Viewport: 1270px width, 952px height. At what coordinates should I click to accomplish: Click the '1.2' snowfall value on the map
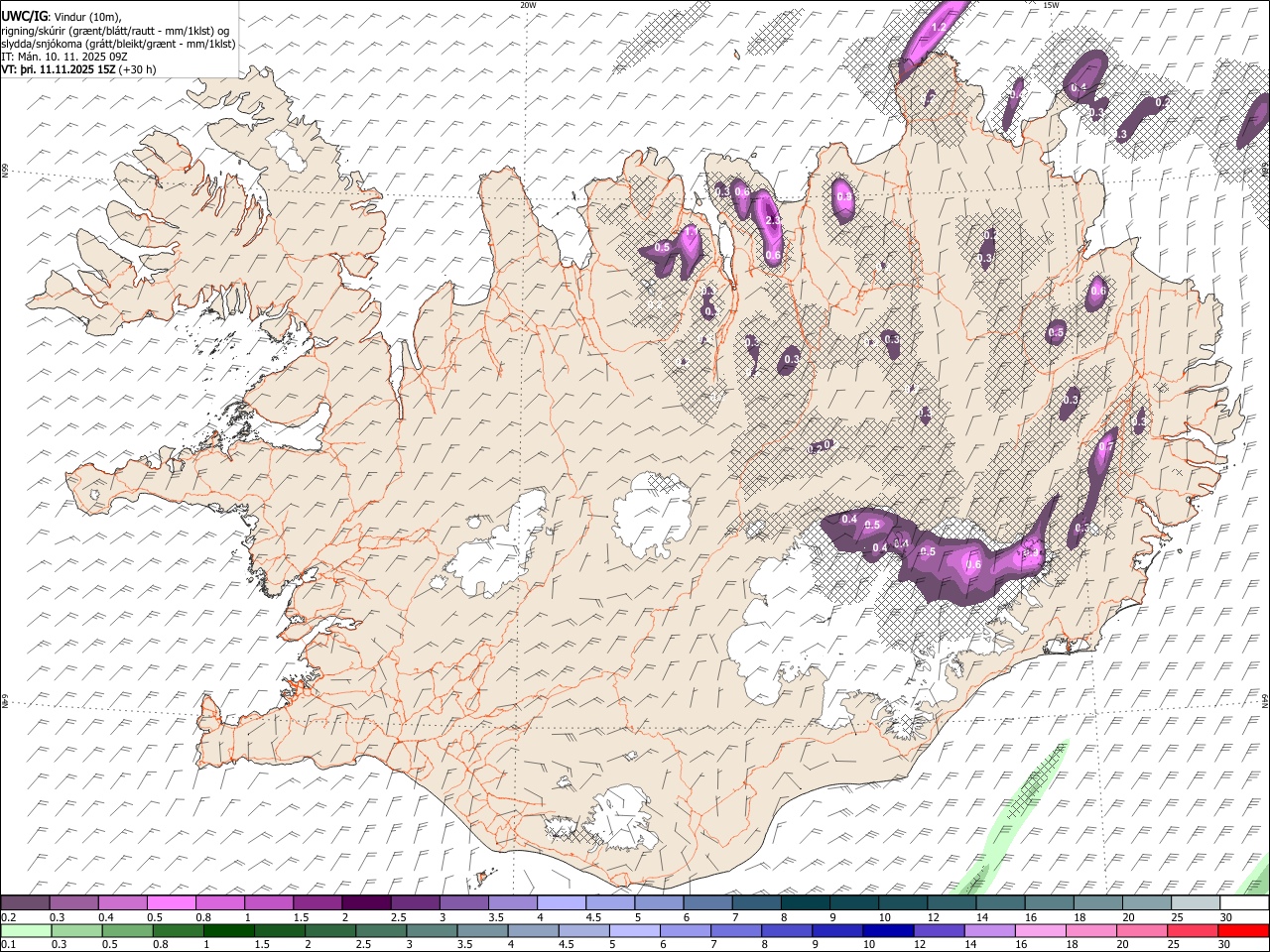click(939, 27)
